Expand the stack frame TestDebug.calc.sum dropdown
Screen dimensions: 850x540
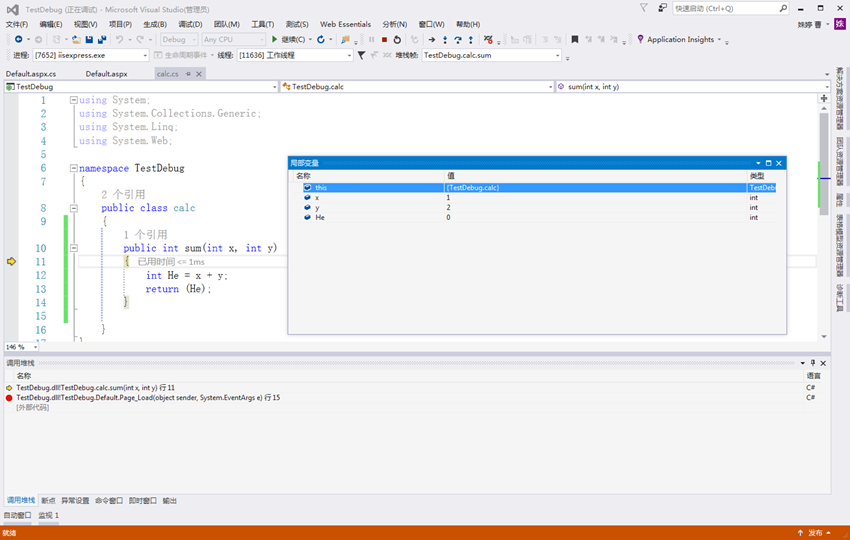pos(556,56)
